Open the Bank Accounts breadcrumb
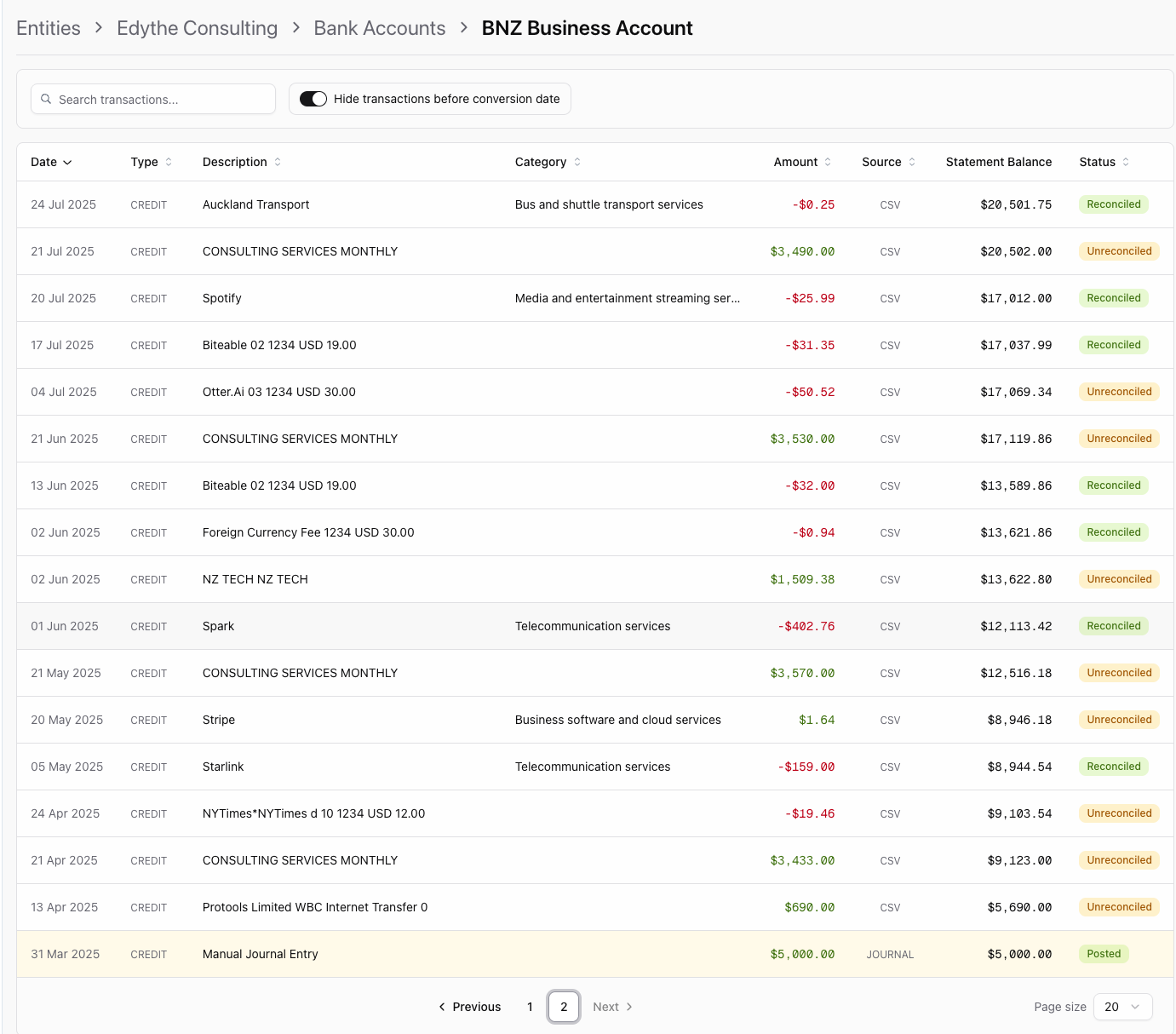Image resolution: width=1176 pixels, height=1034 pixels. (x=379, y=28)
